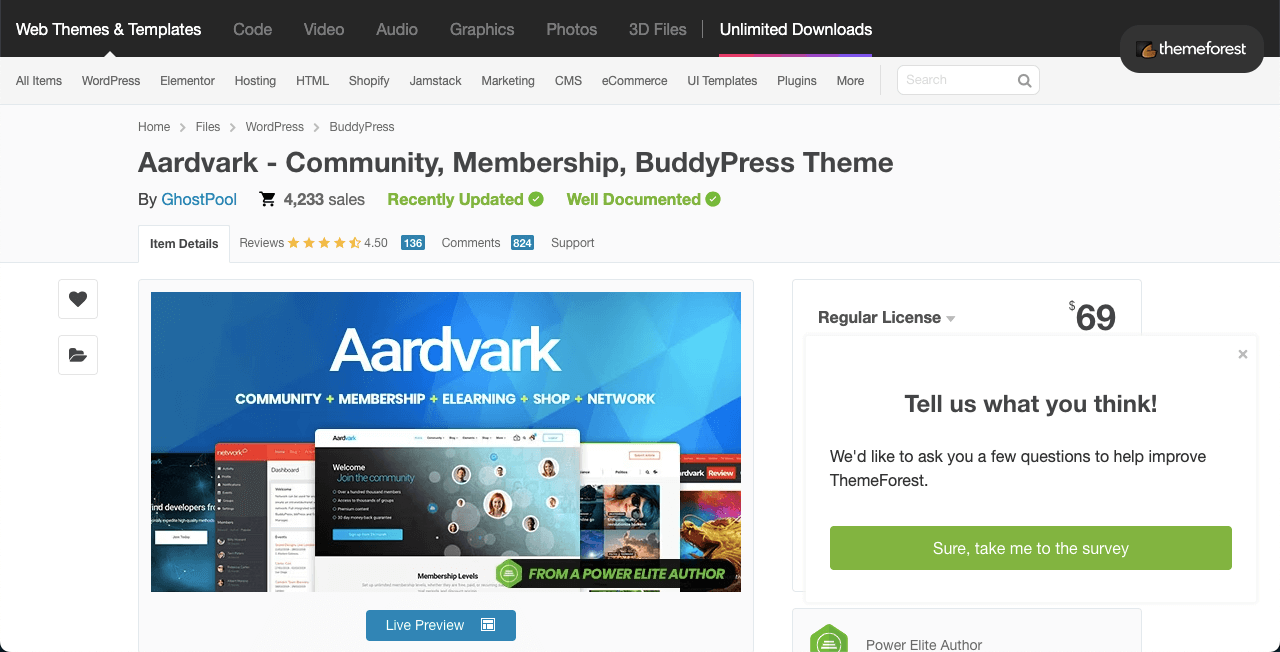Open the Code marketplace tab
Viewport: 1280px width, 652px height.
click(x=252, y=29)
